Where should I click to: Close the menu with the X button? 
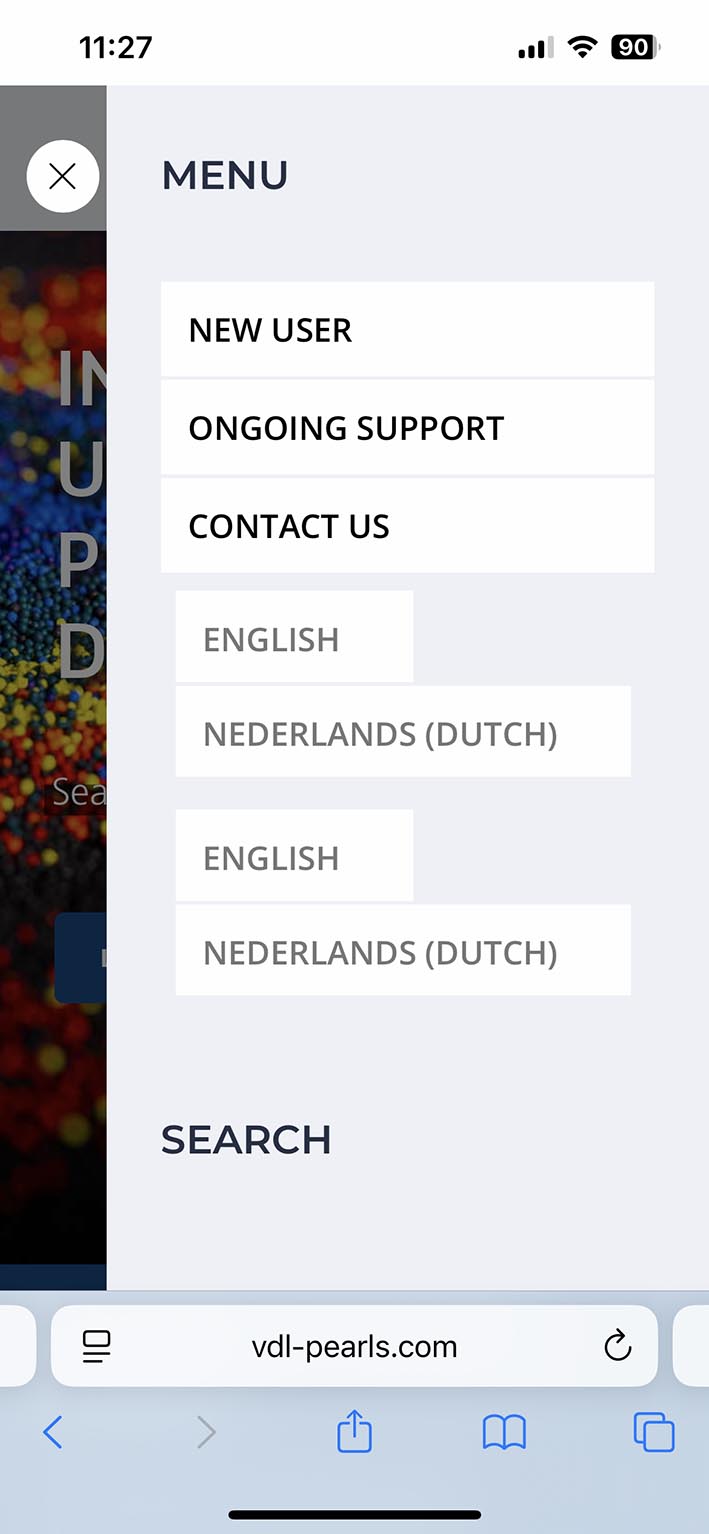click(63, 177)
